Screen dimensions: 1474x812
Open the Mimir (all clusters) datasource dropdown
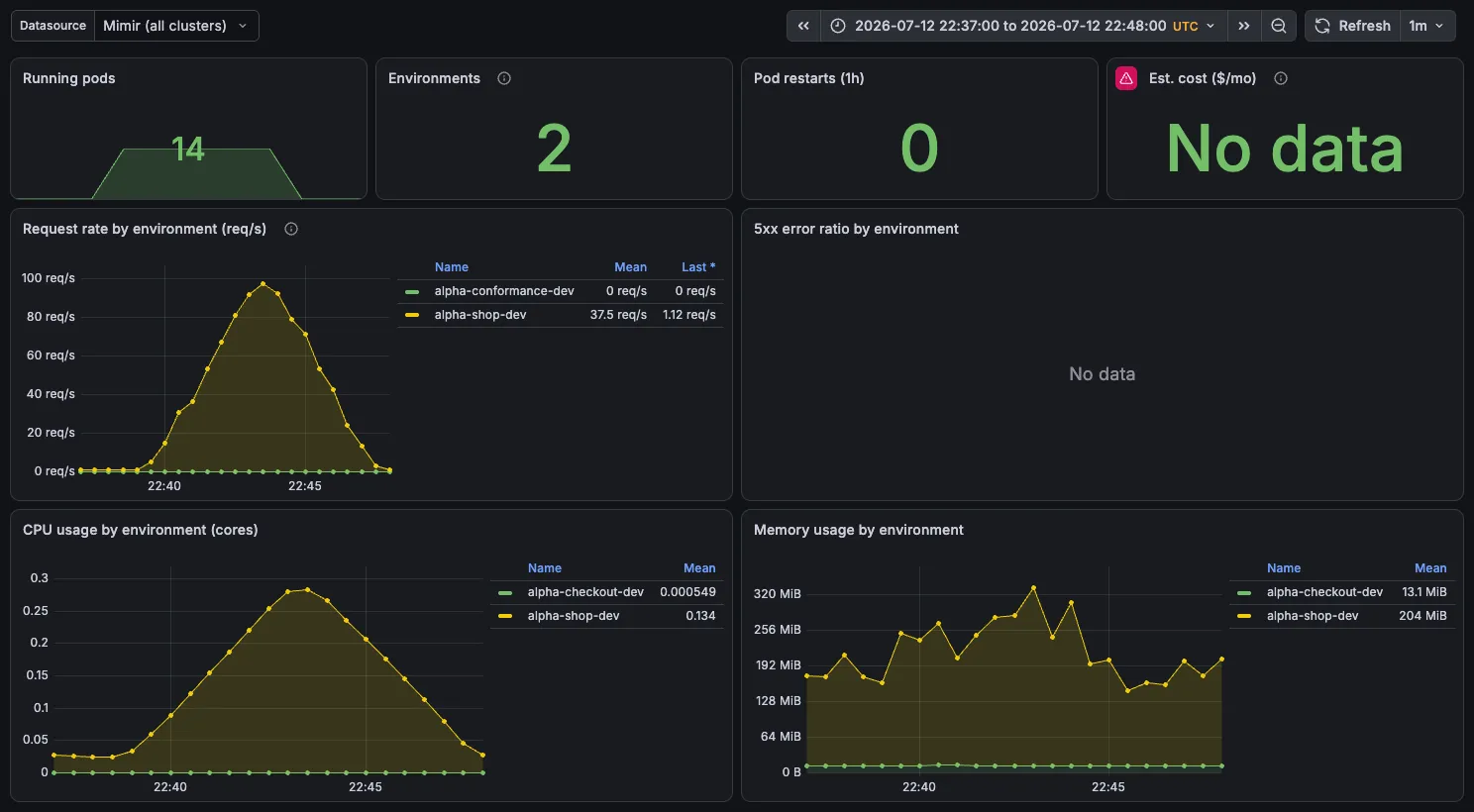[175, 26]
